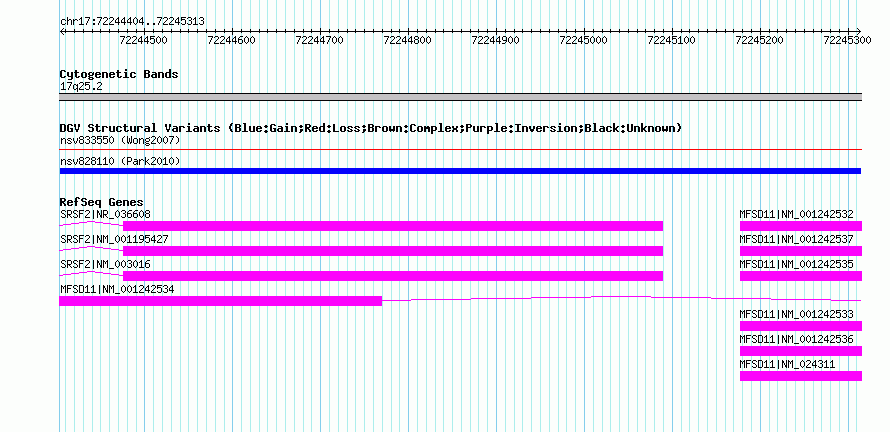Screen dimensions: 890x432
Task: Click the SRSF2 NM_003016 magenta exon bar
Action: [x=393, y=276]
